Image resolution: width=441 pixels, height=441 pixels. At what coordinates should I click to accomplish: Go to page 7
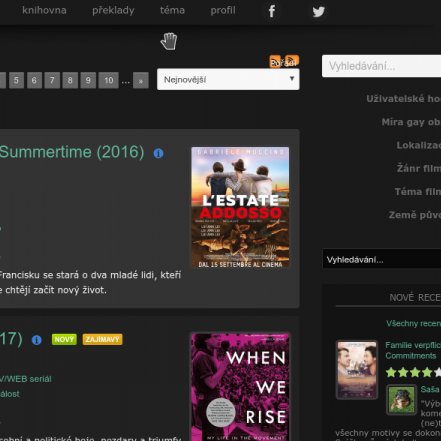coord(52,80)
